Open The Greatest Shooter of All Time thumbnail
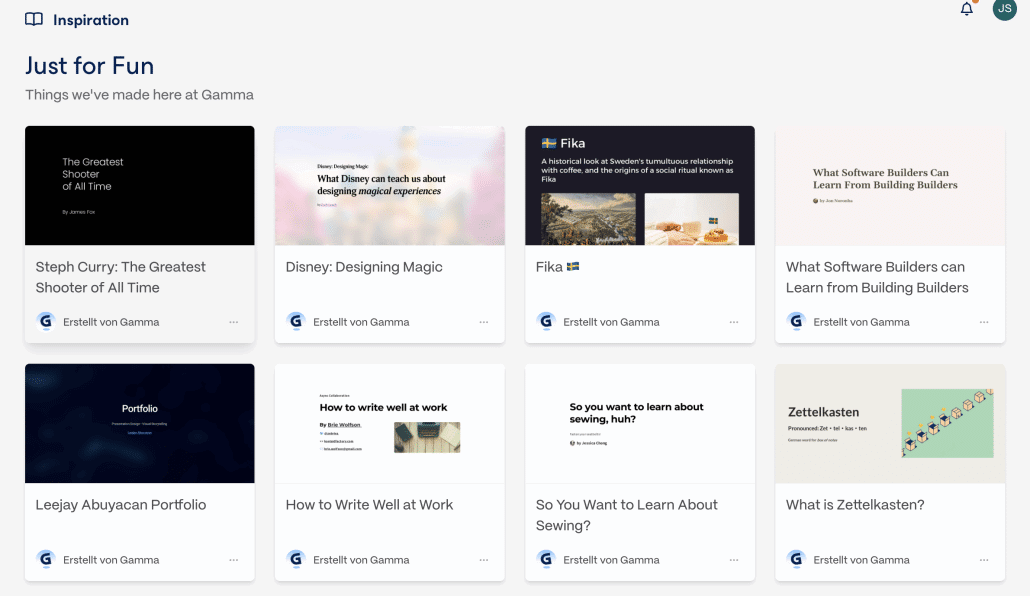The image size is (1030, 596). (x=139, y=185)
